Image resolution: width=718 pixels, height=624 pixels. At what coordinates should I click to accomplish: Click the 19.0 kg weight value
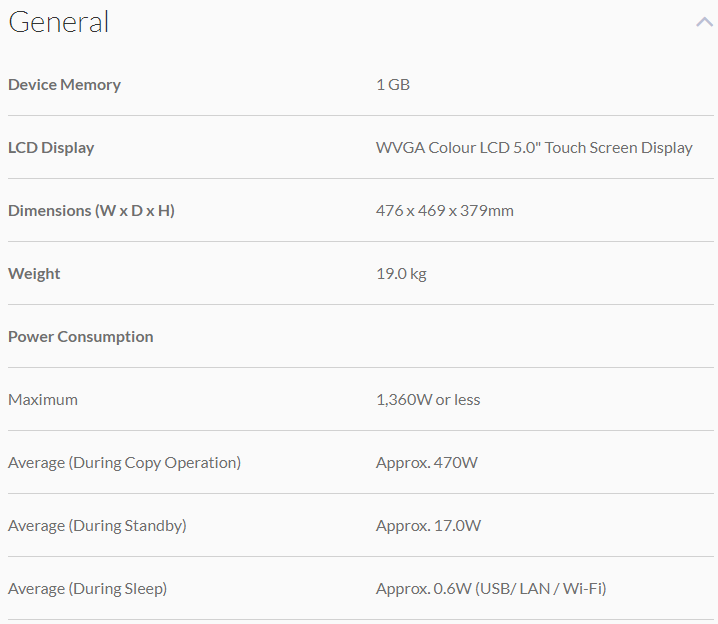(x=401, y=274)
